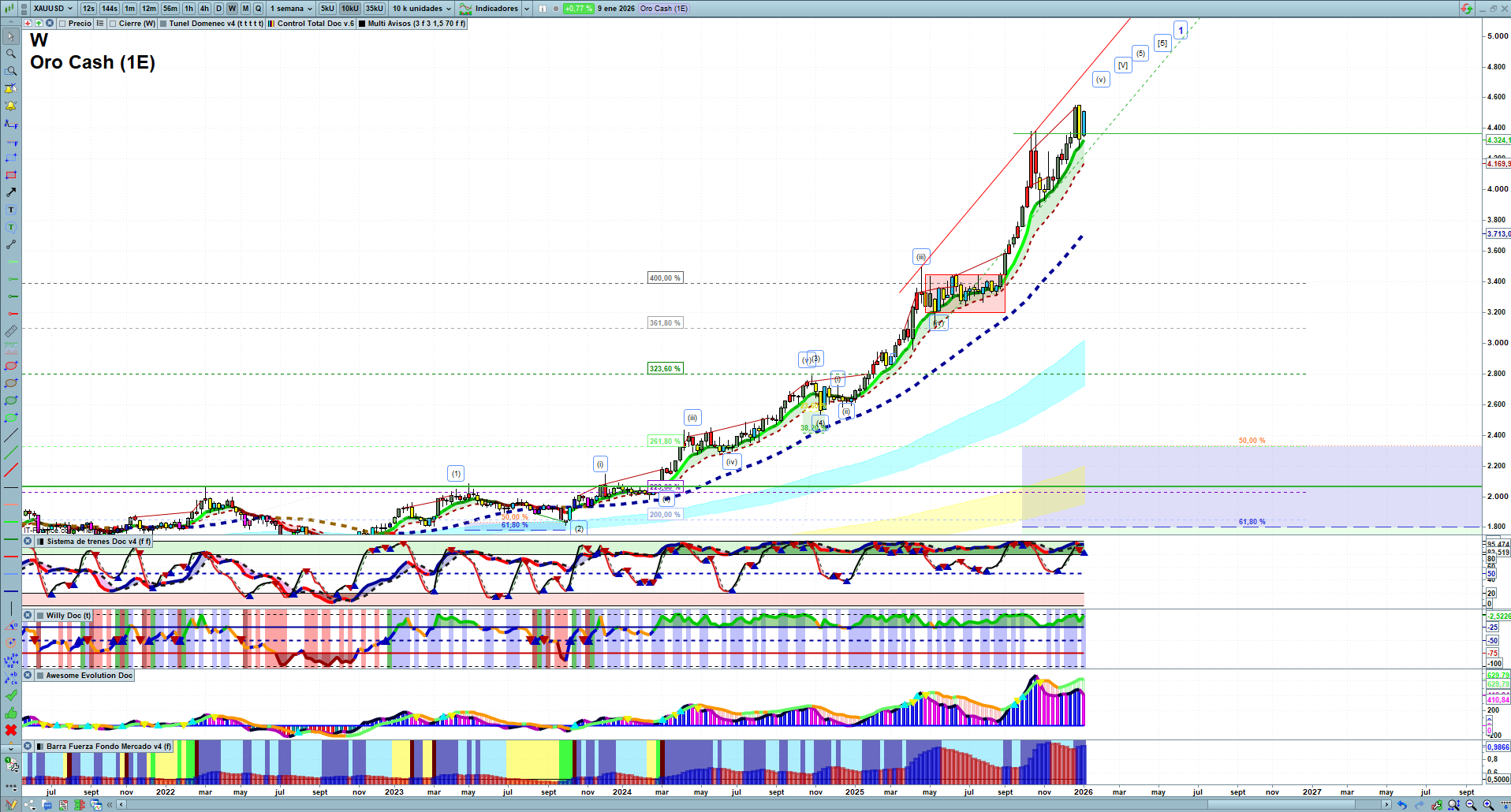Choose the black arrow drawing tool

point(11,192)
